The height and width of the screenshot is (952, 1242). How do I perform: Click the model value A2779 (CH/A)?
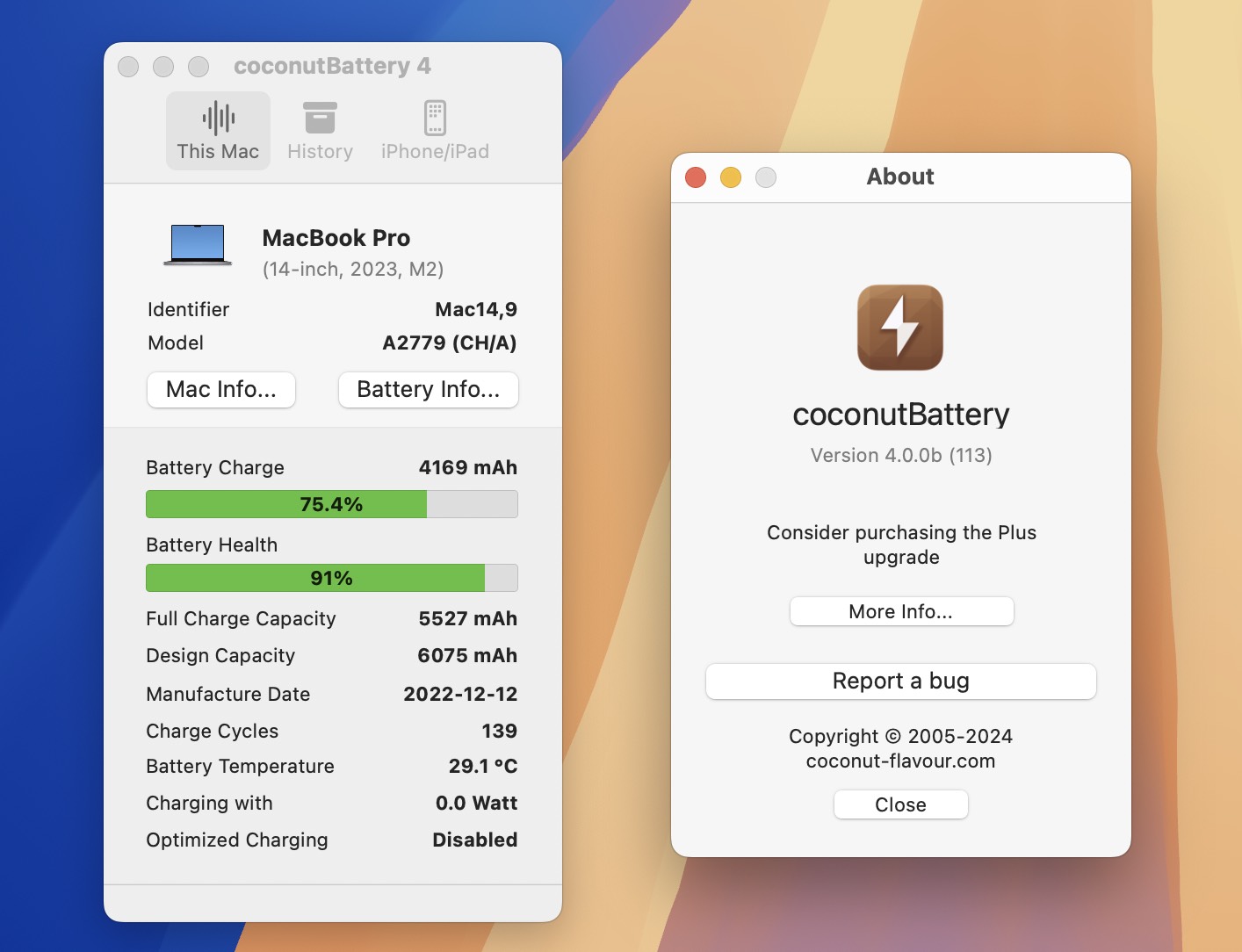pyautogui.click(x=450, y=343)
